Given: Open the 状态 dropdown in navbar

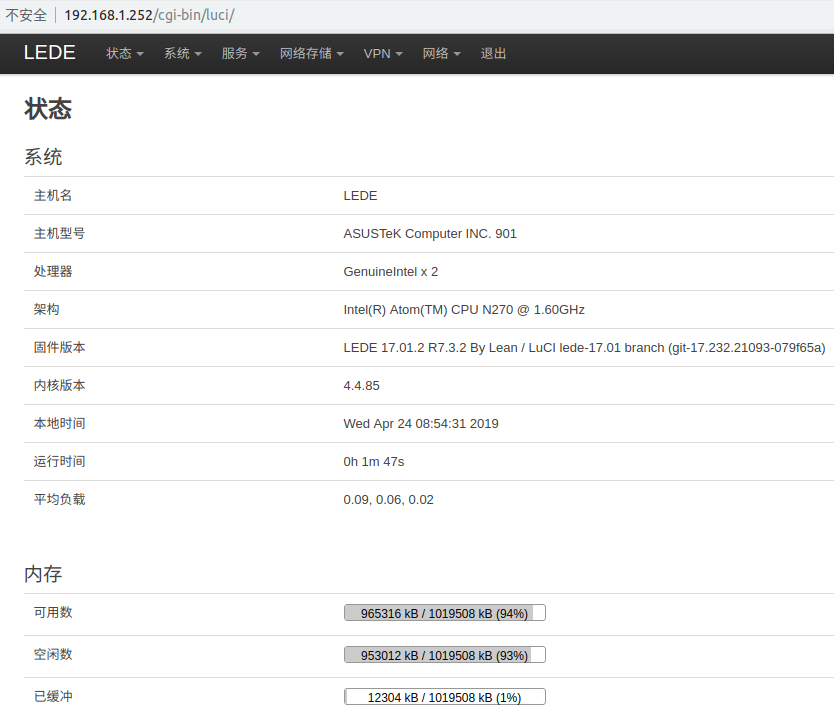Looking at the screenshot, I should pyautogui.click(x=125, y=53).
